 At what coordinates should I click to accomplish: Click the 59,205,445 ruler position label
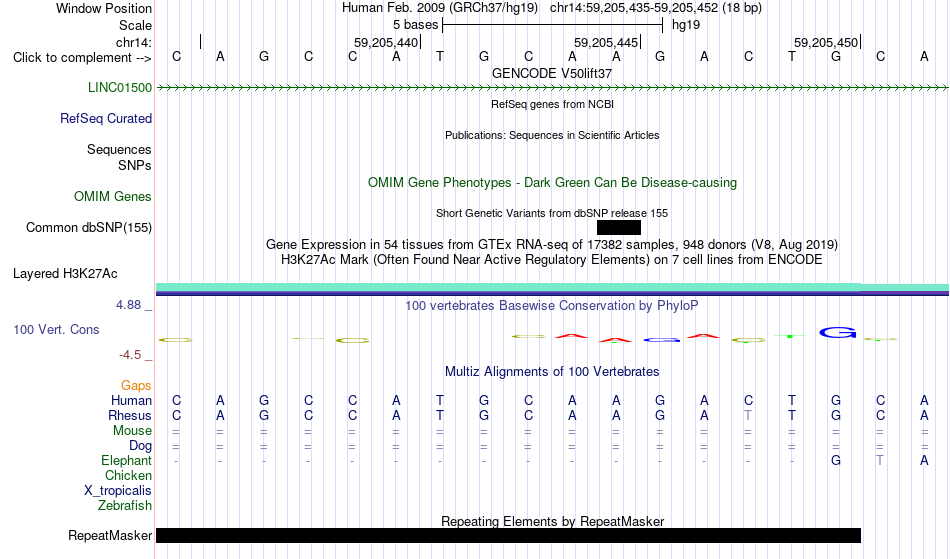click(606, 42)
